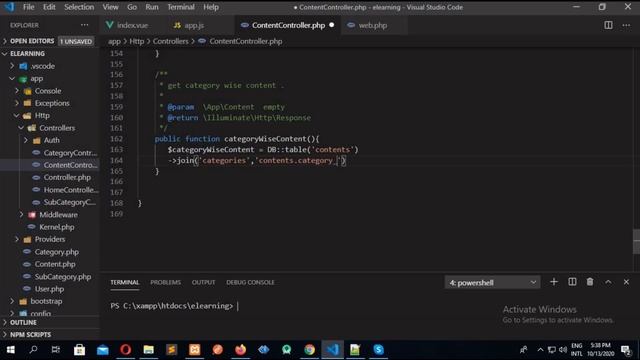Switch to the web.php tab
This screenshot has height=360, width=640.
click(373, 25)
